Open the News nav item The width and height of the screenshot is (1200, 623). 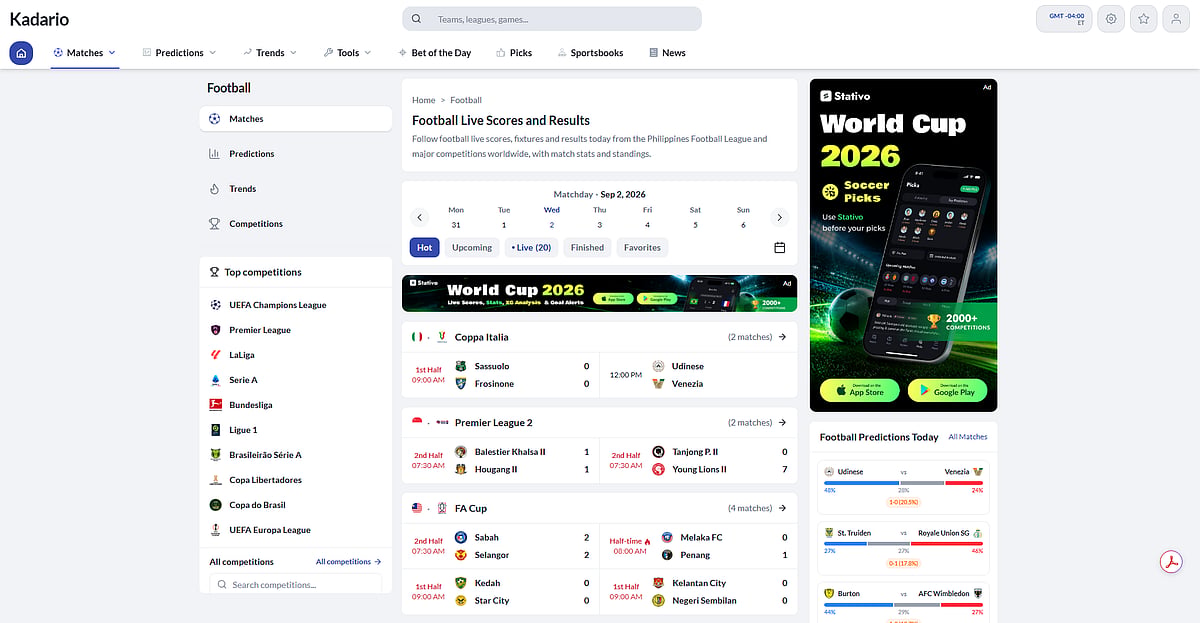point(667,53)
